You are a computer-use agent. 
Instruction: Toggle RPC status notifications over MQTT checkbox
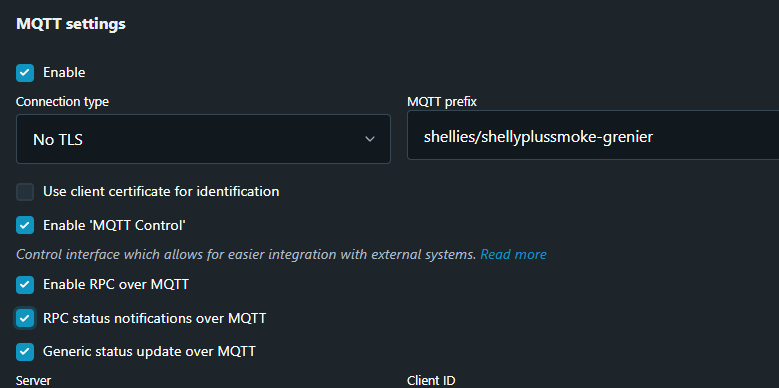coord(25,318)
